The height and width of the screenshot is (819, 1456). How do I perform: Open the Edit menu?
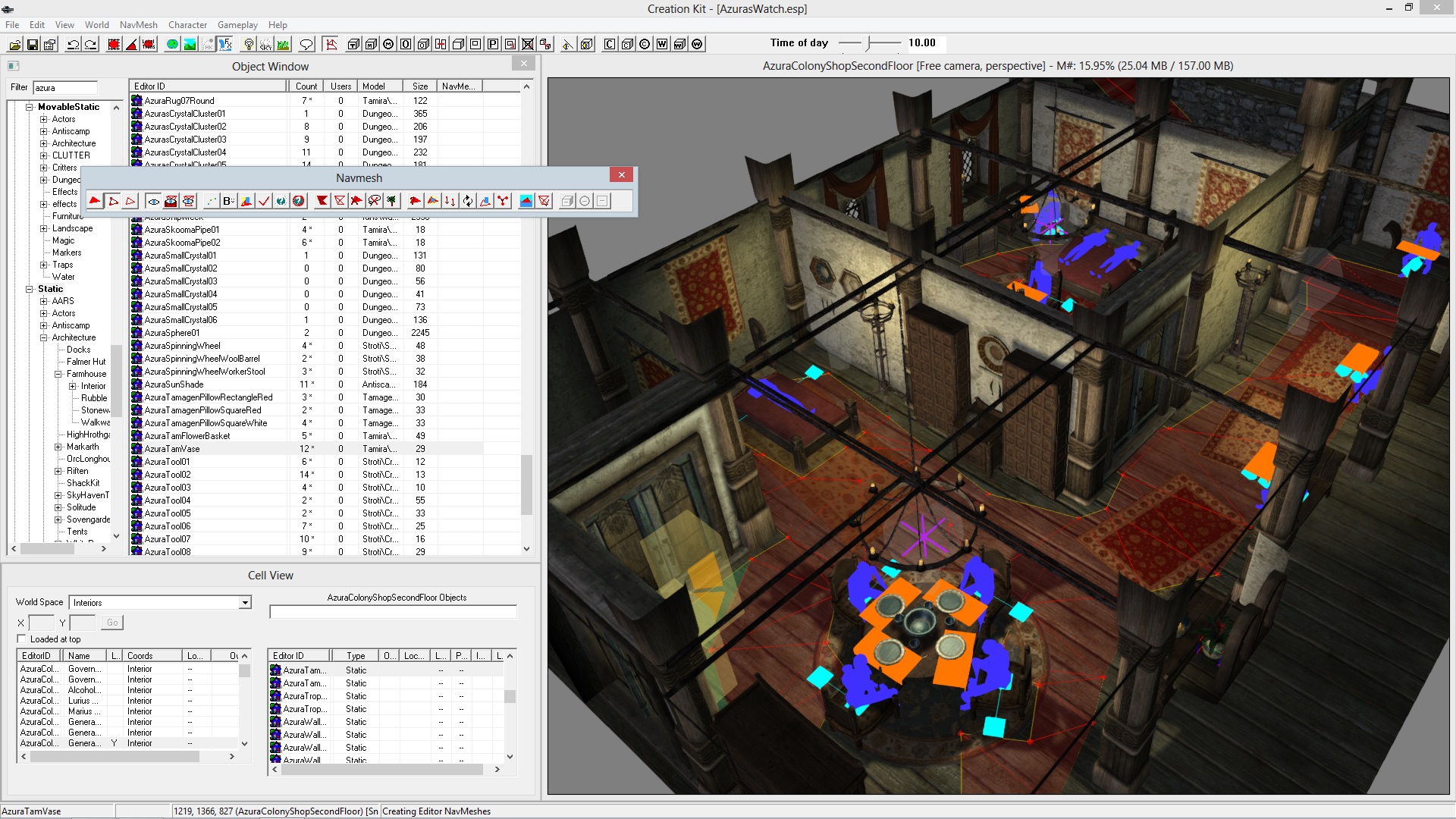pyautogui.click(x=37, y=25)
